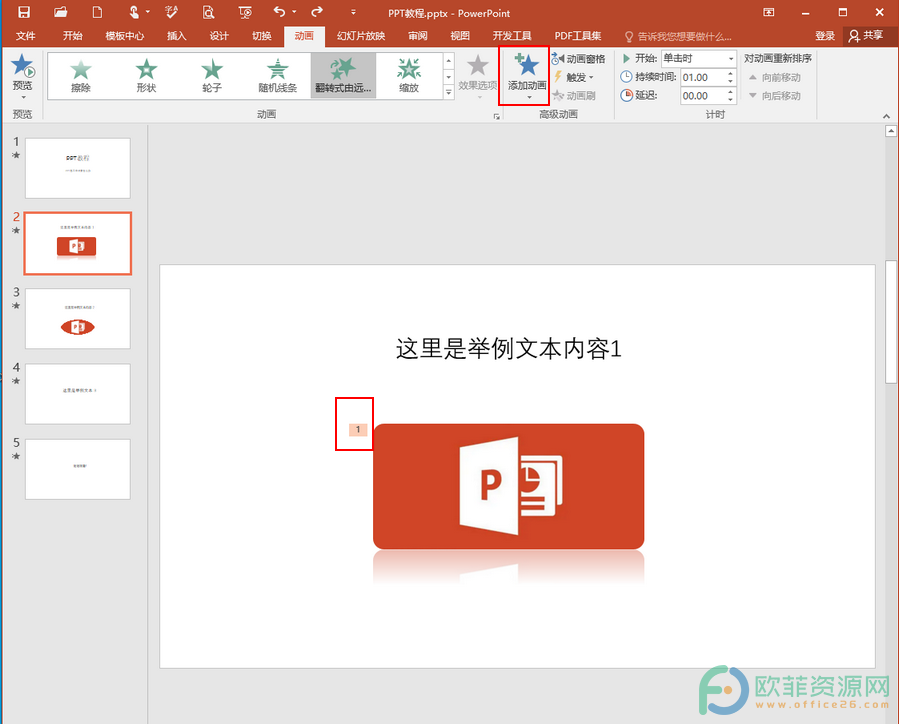Click the 动画刷 animation painter
Image resolution: width=899 pixels, height=724 pixels.
[574, 96]
